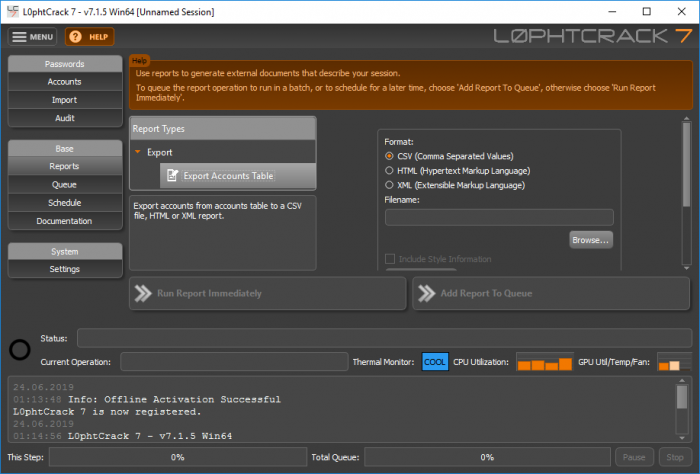Click the Browse... button
This screenshot has width=700, height=474.
(x=591, y=240)
